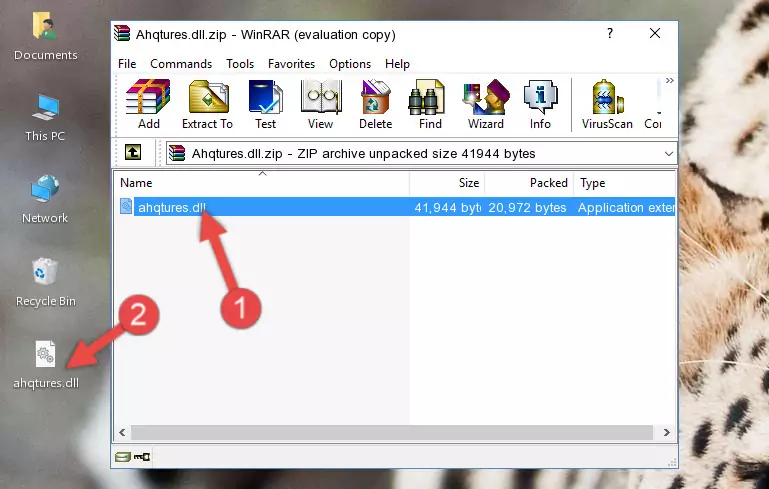Sort by the Packed column header
This screenshot has width=769, height=489.
click(529, 183)
